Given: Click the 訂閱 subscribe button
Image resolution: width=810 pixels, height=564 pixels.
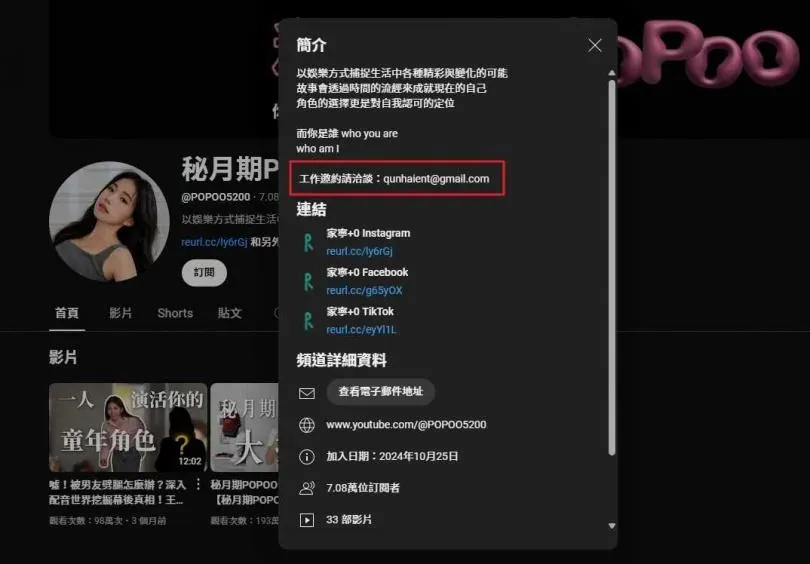Looking at the screenshot, I should 204,273.
